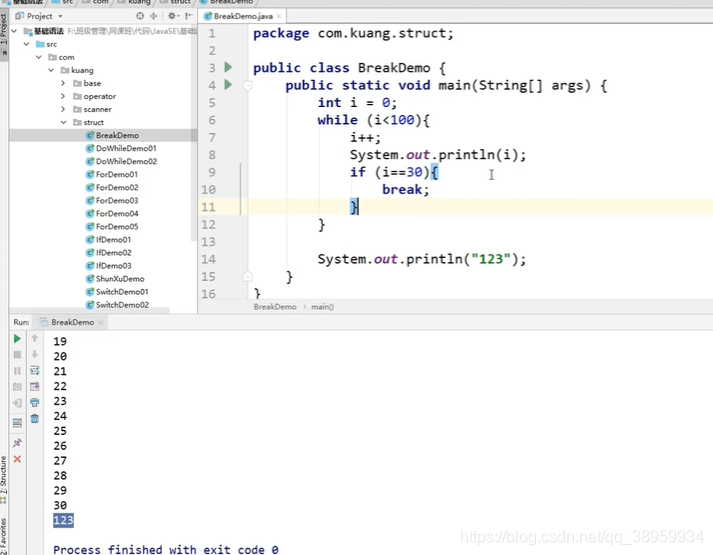
Task: Collapse the com package arrow
Action: 39,57
